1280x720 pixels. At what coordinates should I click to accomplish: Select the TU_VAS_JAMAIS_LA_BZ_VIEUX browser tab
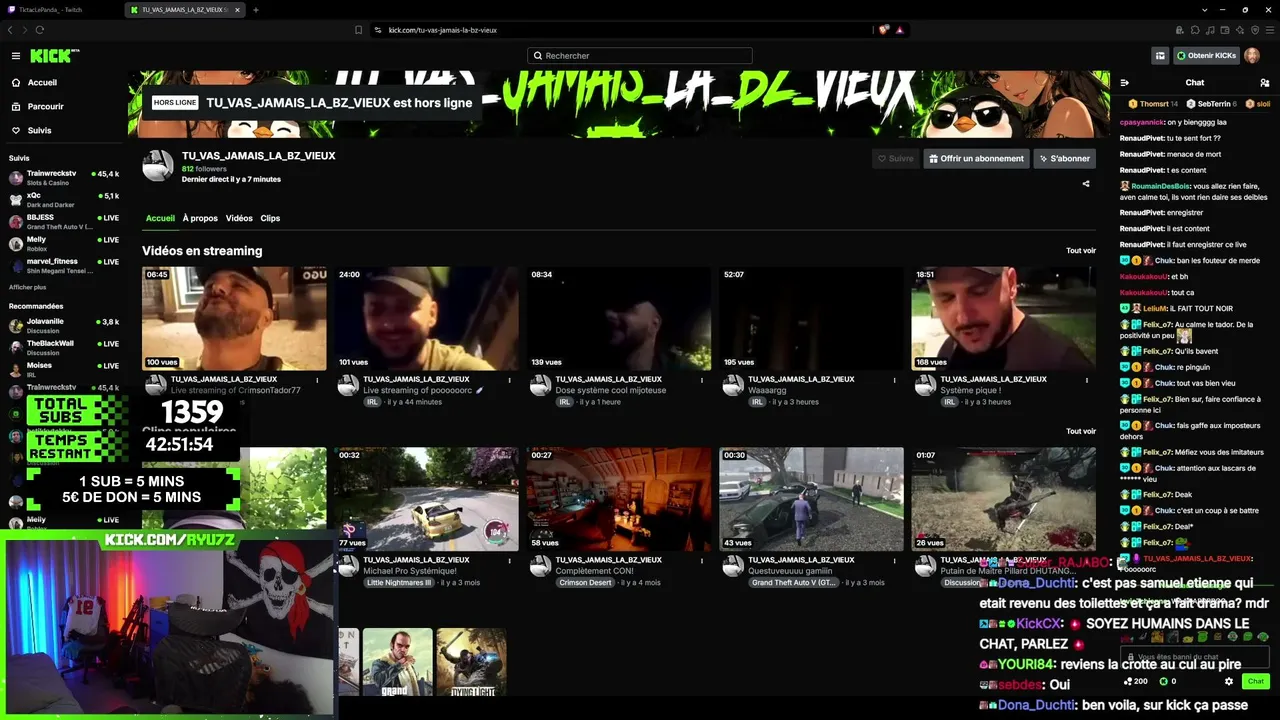point(185,10)
